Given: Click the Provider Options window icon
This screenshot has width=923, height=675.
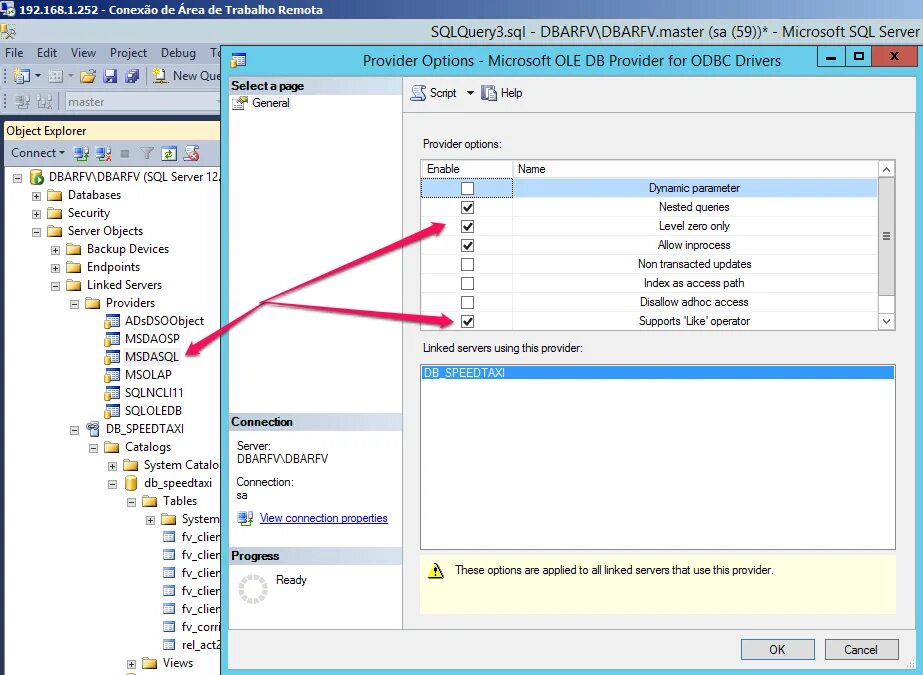Looking at the screenshot, I should pos(238,60).
